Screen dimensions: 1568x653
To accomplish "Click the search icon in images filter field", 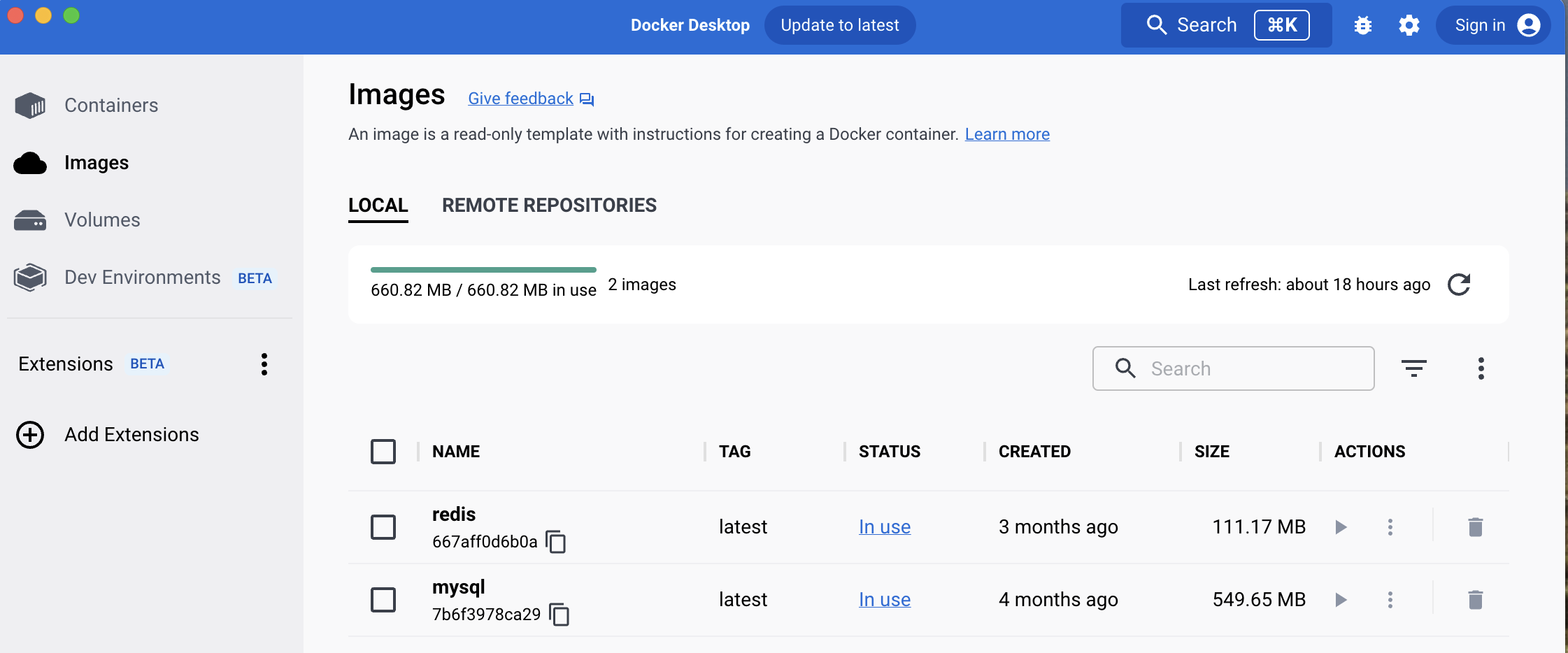I will pos(1125,368).
